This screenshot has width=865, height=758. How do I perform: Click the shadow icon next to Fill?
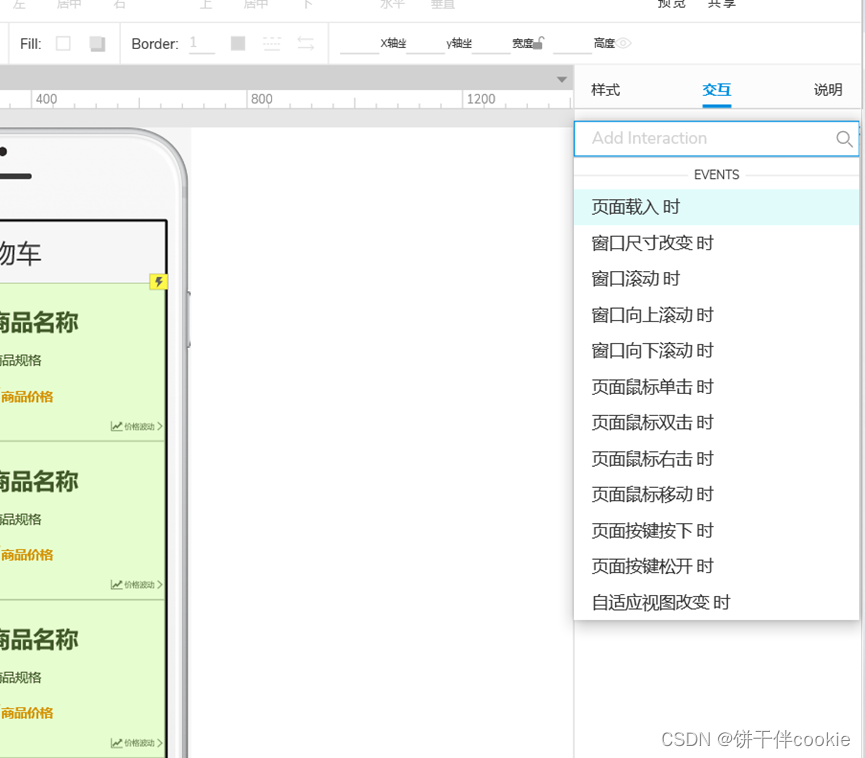tap(98, 44)
